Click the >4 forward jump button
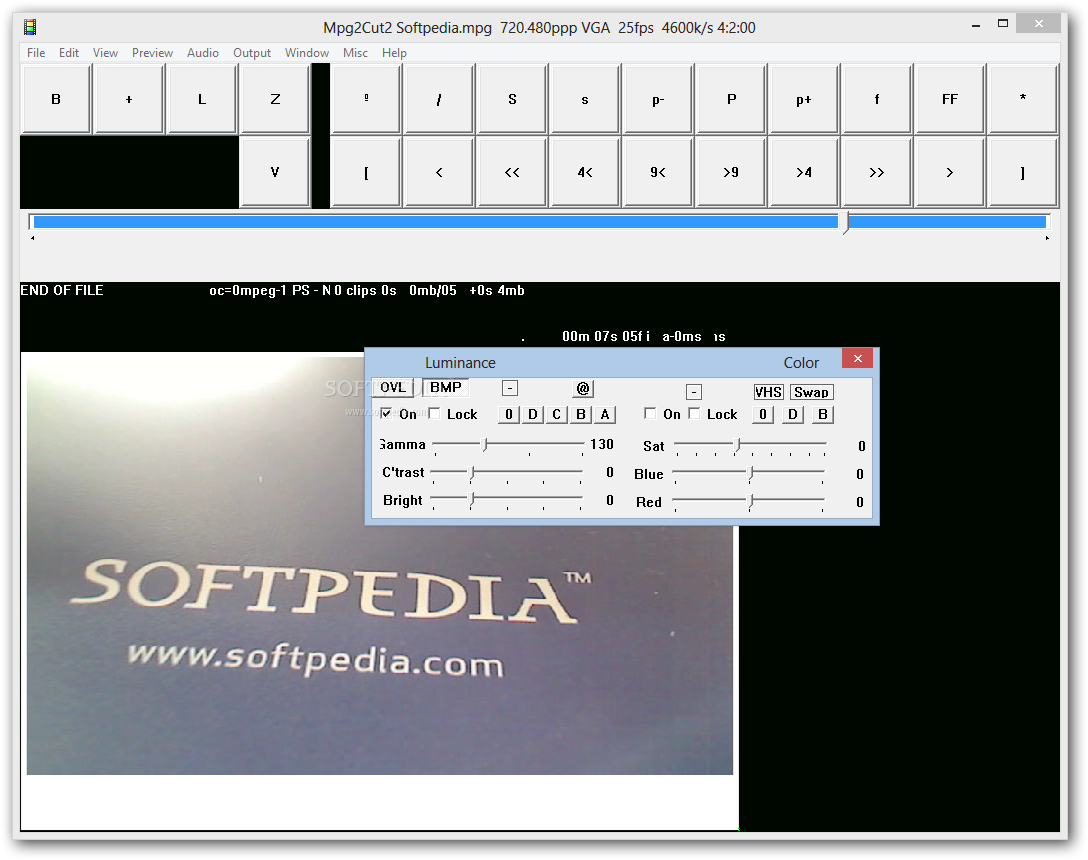This screenshot has width=1088, height=860. [x=804, y=172]
